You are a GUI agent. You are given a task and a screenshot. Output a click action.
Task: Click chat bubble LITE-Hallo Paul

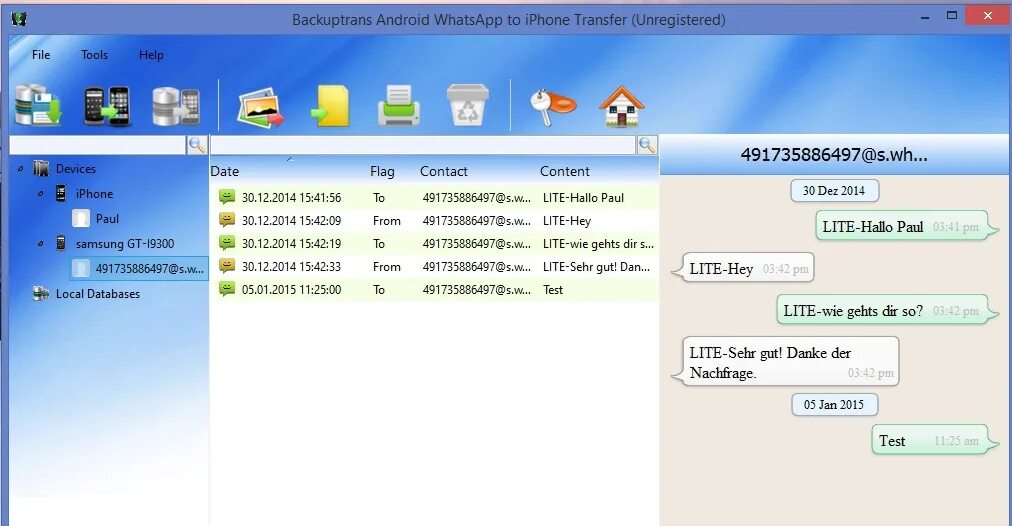tap(906, 226)
